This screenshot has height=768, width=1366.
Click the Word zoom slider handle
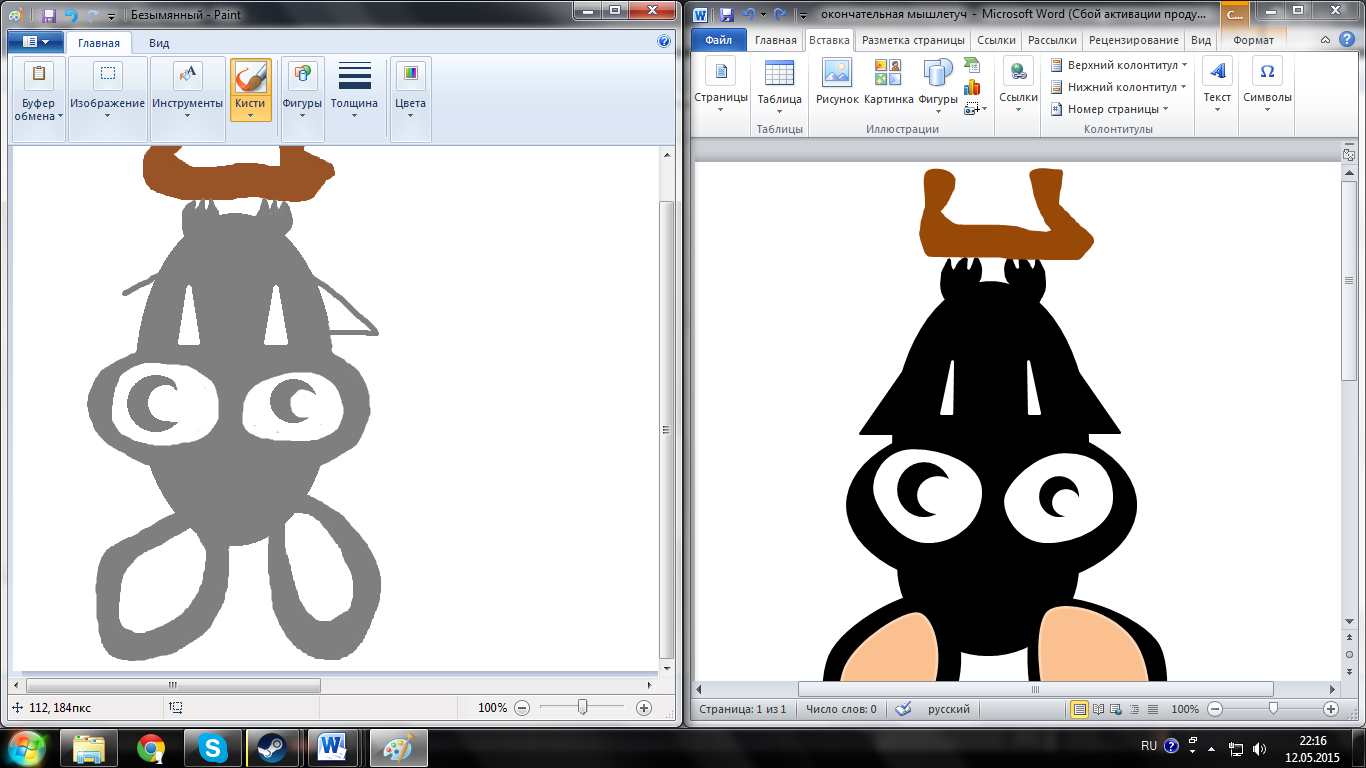click(1272, 708)
